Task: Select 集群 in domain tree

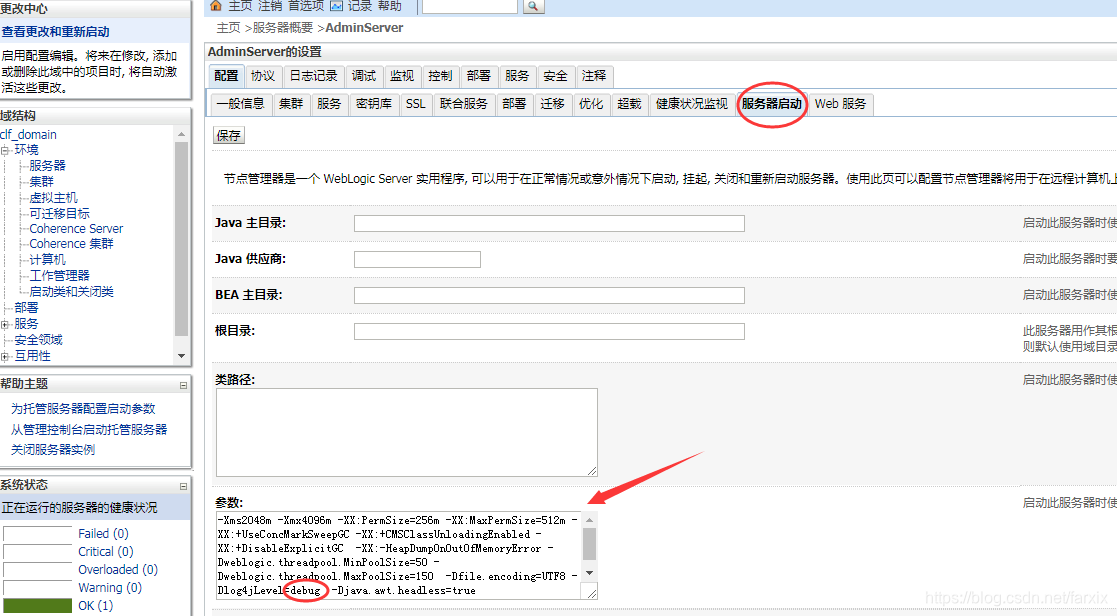Action: pos(41,182)
